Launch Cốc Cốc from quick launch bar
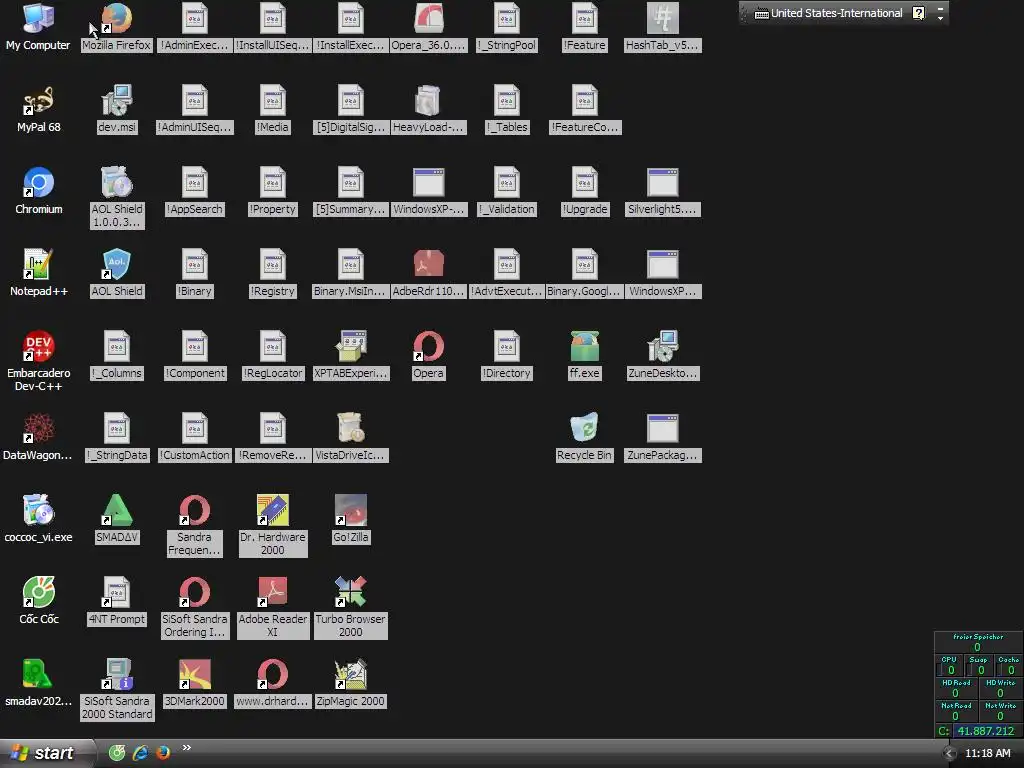This screenshot has height=768, width=1024. click(116, 752)
